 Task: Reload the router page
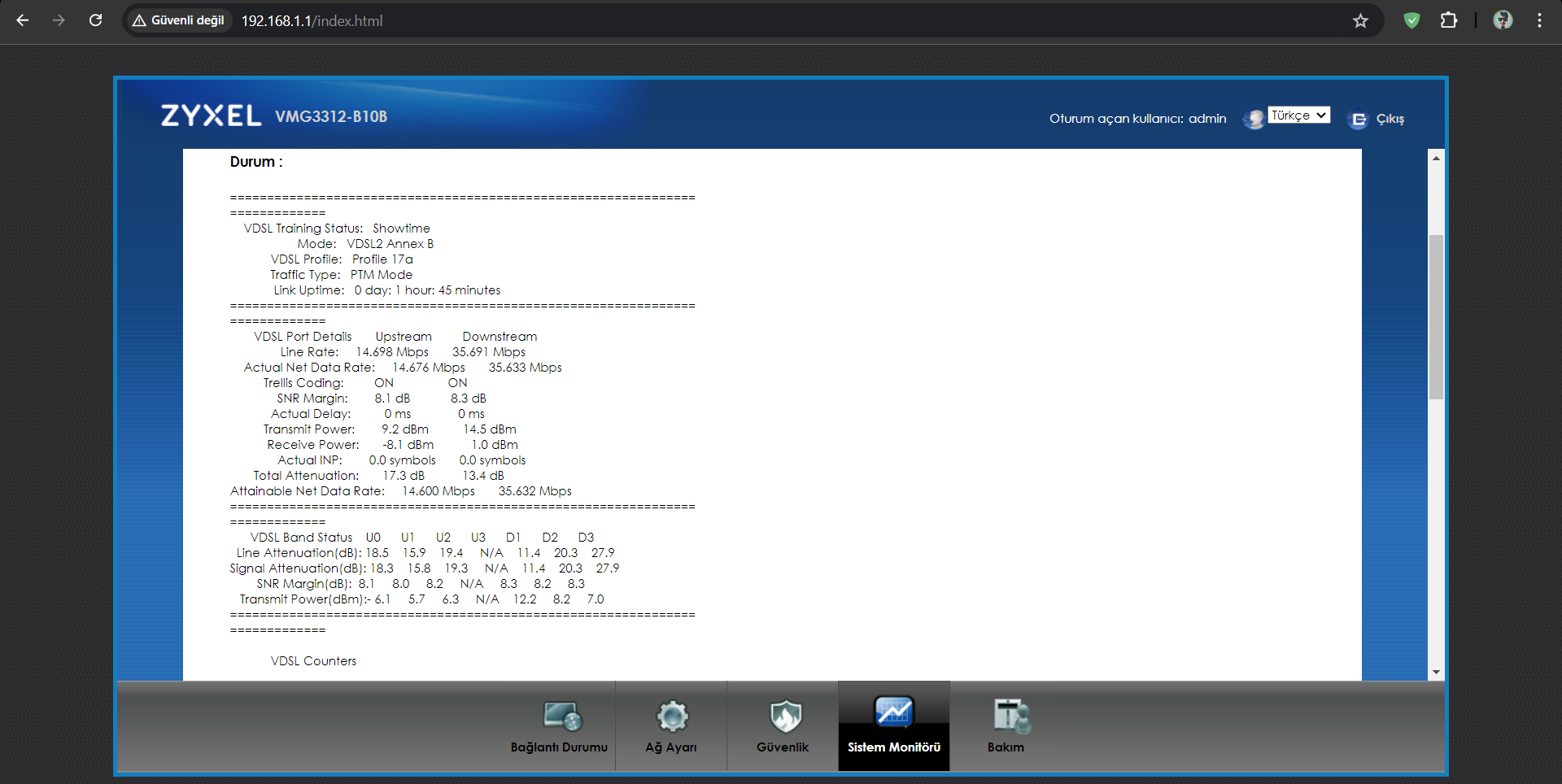(96, 20)
